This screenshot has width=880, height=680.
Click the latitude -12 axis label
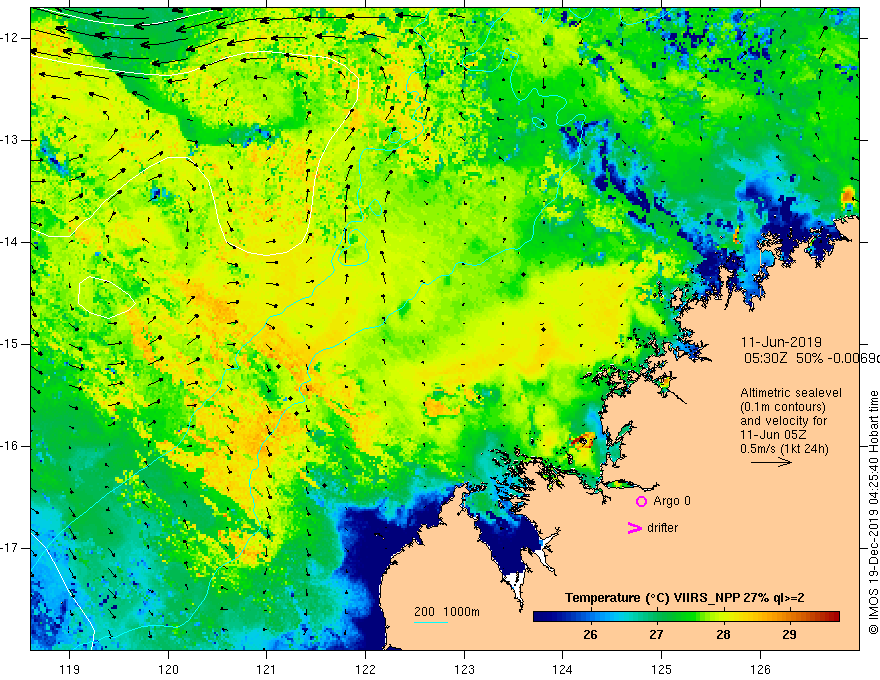point(10,38)
